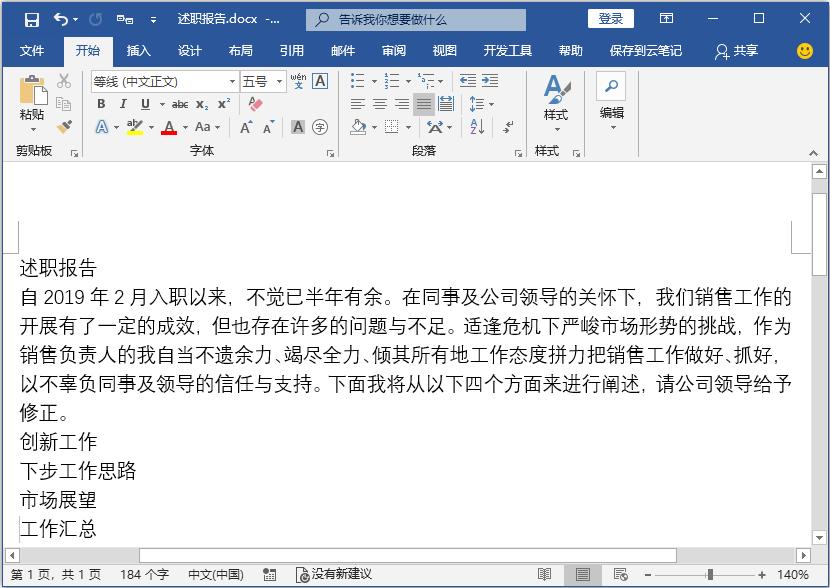Click the 登录 sign-in button

[x=612, y=18]
